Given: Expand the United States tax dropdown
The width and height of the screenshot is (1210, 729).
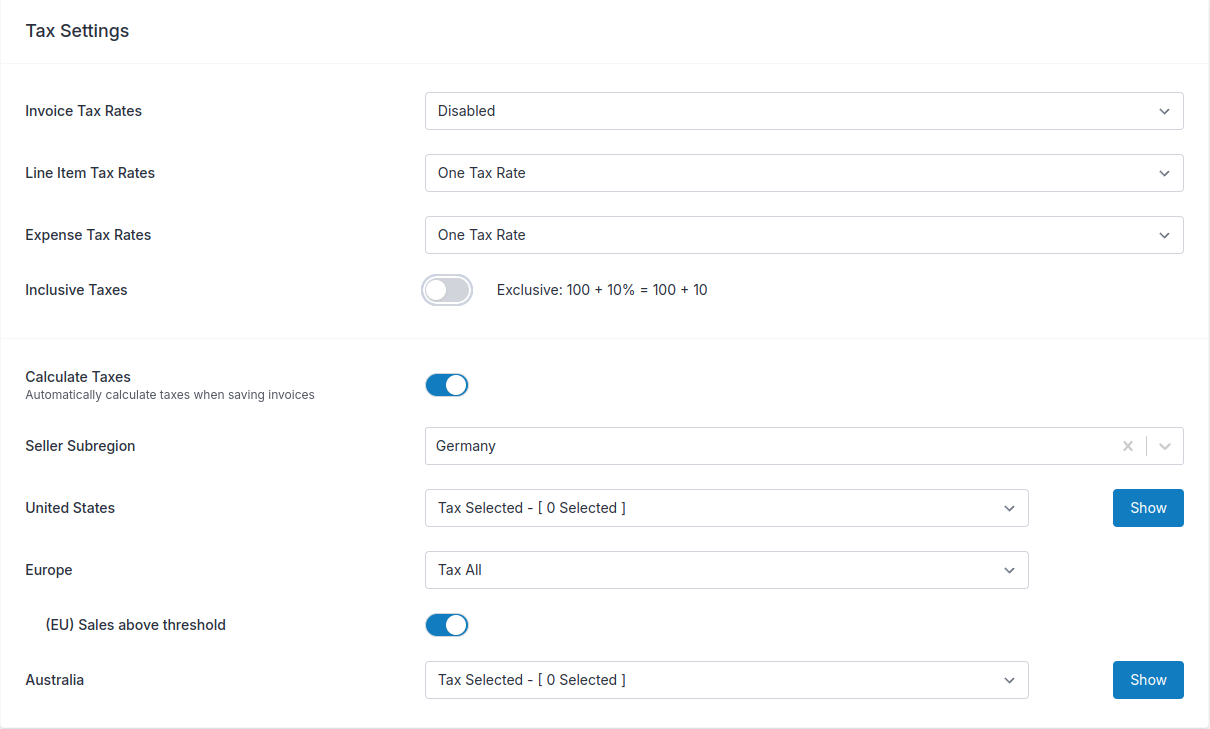Looking at the screenshot, I should point(726,508).
